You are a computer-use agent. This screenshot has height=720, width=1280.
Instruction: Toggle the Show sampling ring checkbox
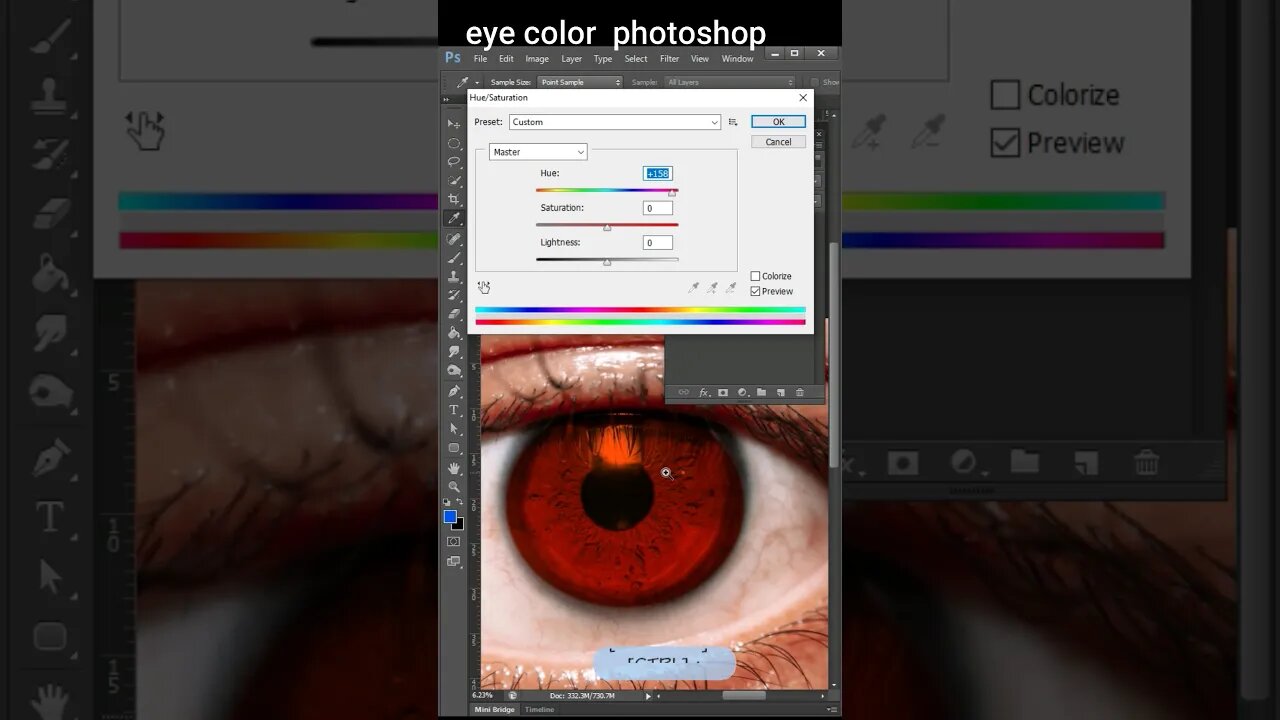tap(815, 82)
